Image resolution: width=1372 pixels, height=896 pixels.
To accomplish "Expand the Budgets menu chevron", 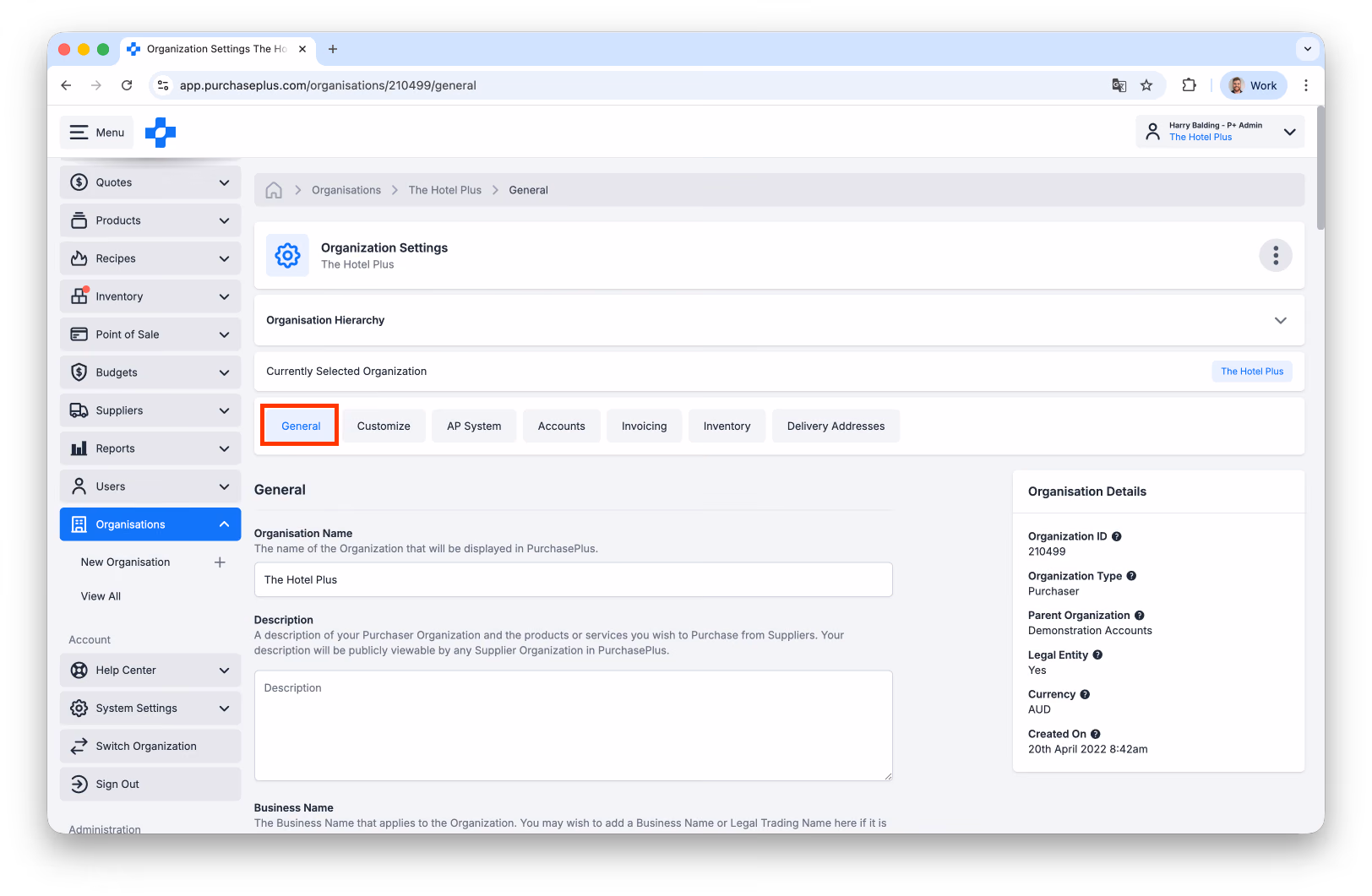I will pyautogui.click(x=224, y=372).
